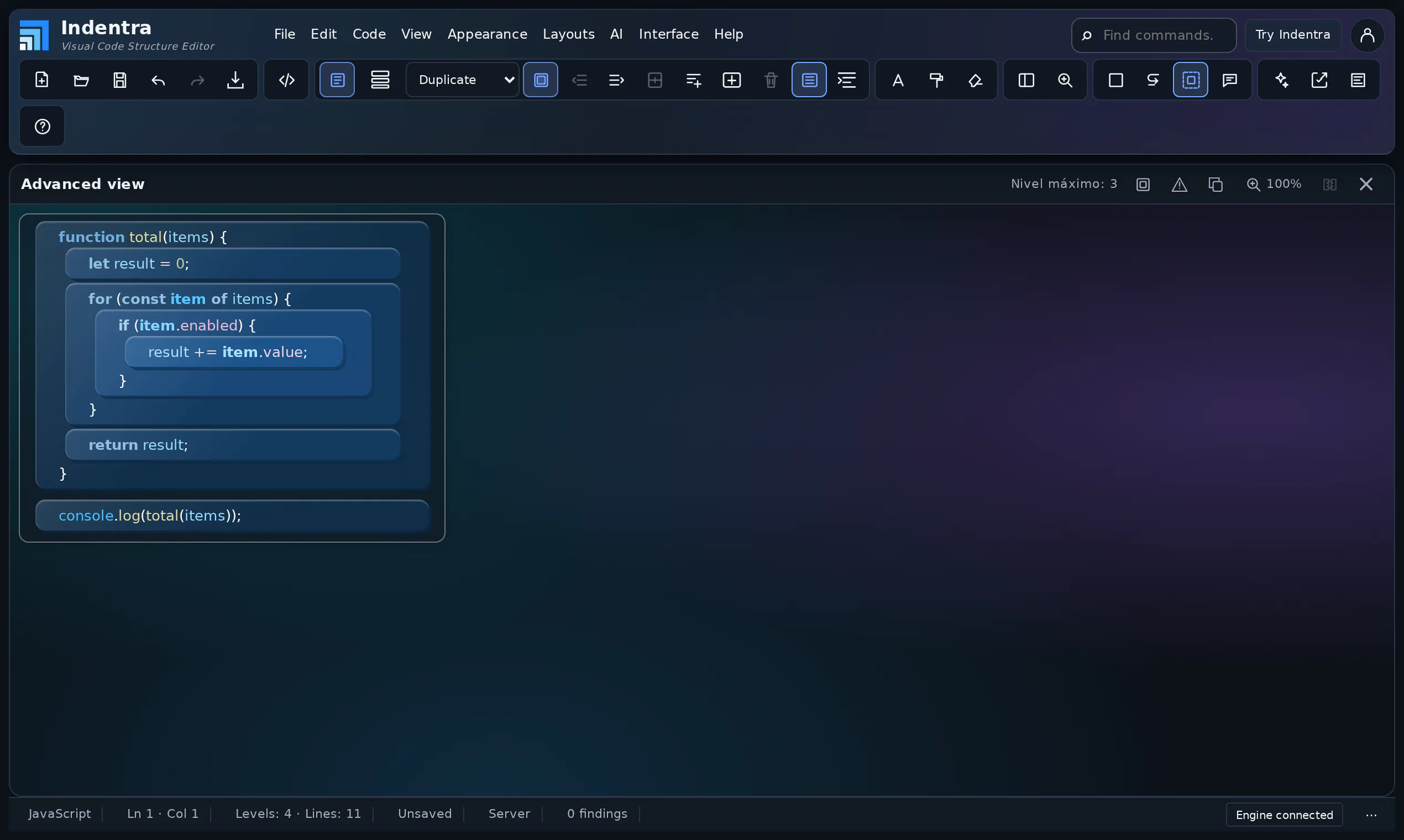The height and width of the screenshot is (840, 1404).
Task: Select the paint roller format icon
Action: (x=936, y=80)
